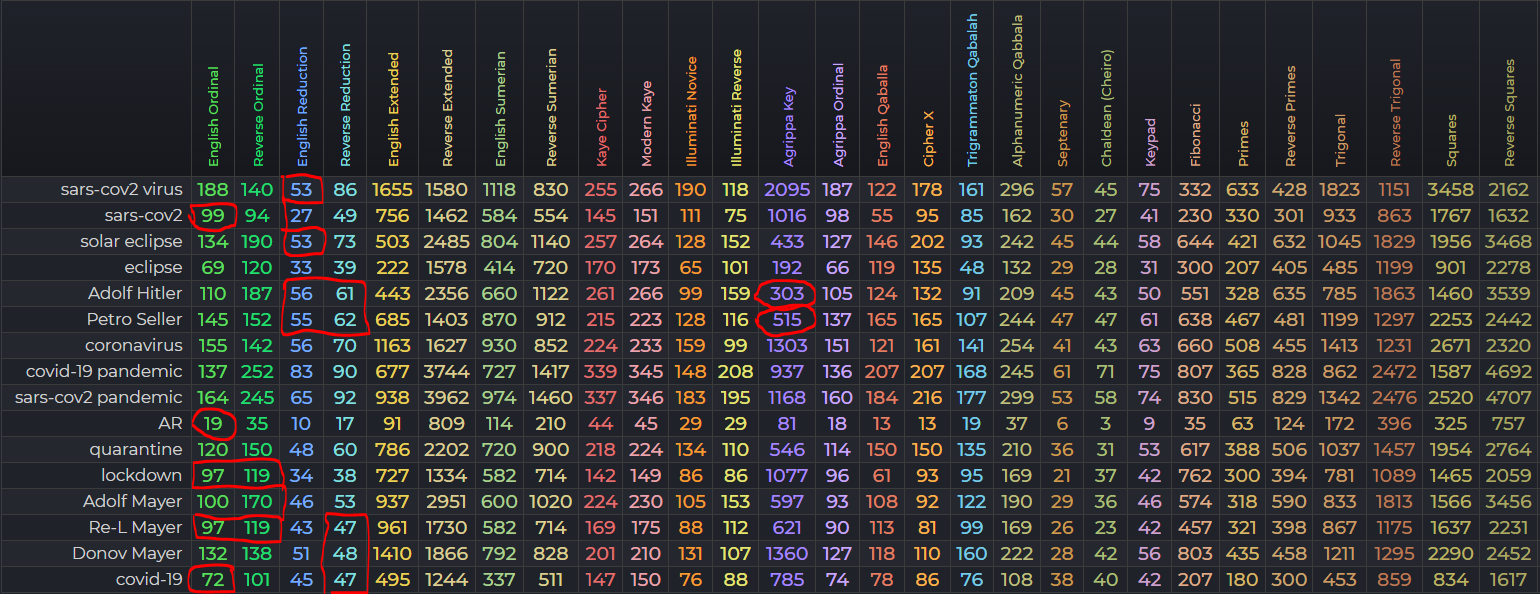Select Reverse Squares value 4707 for sars-cov2 pandemic
Screen dimensions: 1540x594
1508,397
